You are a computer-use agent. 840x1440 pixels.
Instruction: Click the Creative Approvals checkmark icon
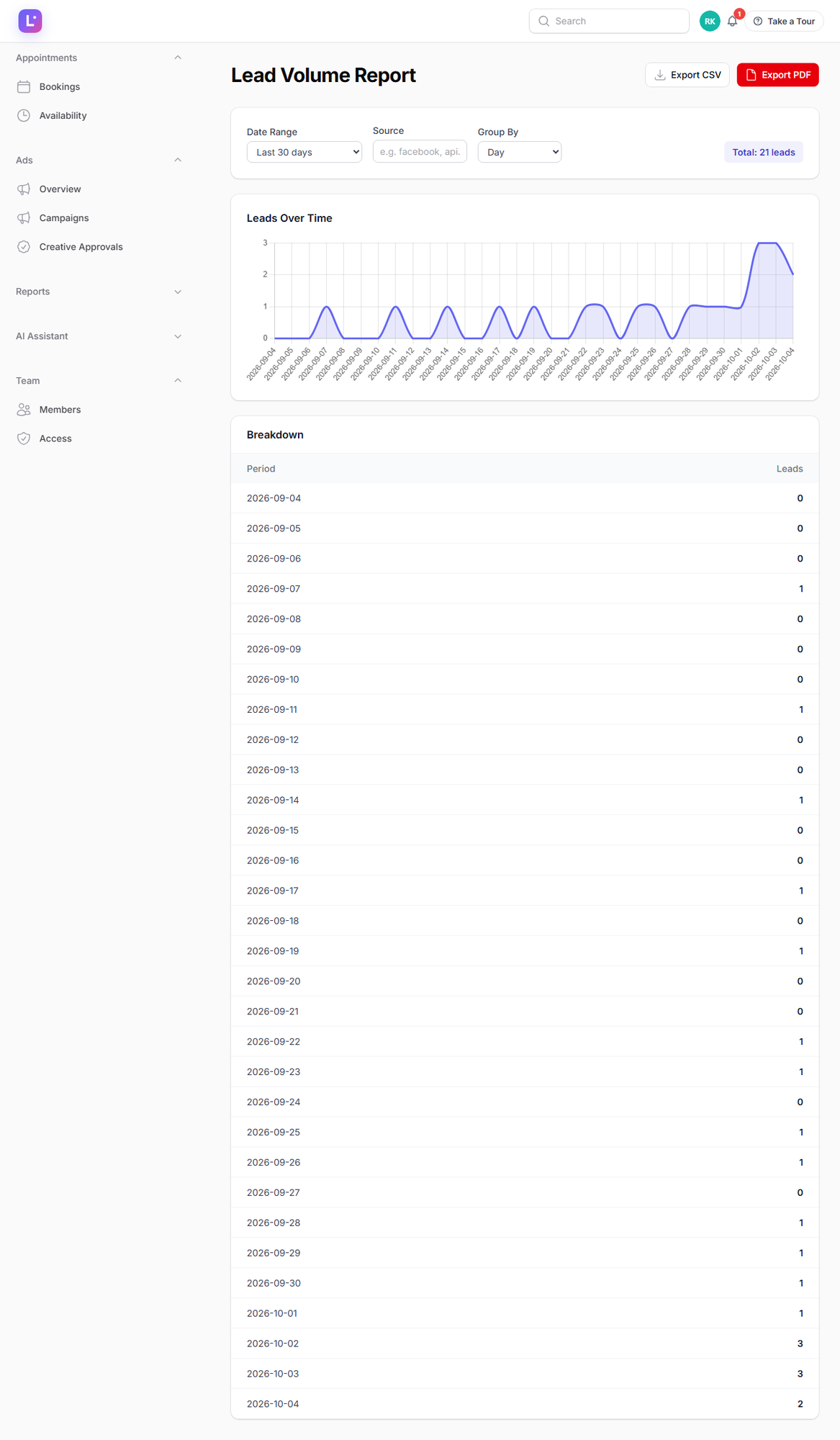[24, 247]
